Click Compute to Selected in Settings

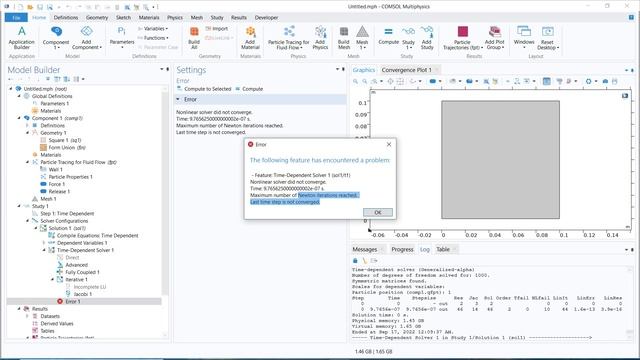click(x=204, y=89)
